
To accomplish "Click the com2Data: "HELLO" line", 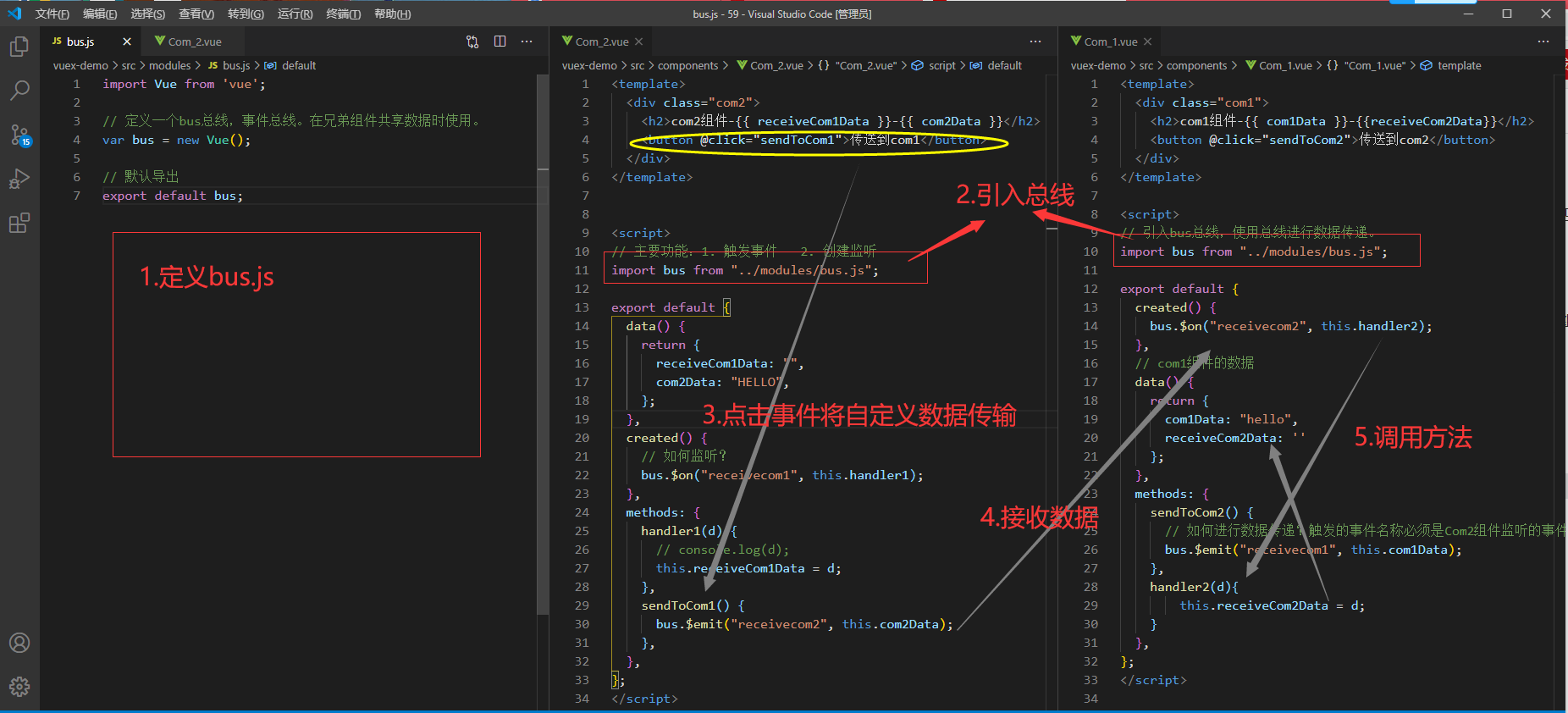I will coord(722,382).
